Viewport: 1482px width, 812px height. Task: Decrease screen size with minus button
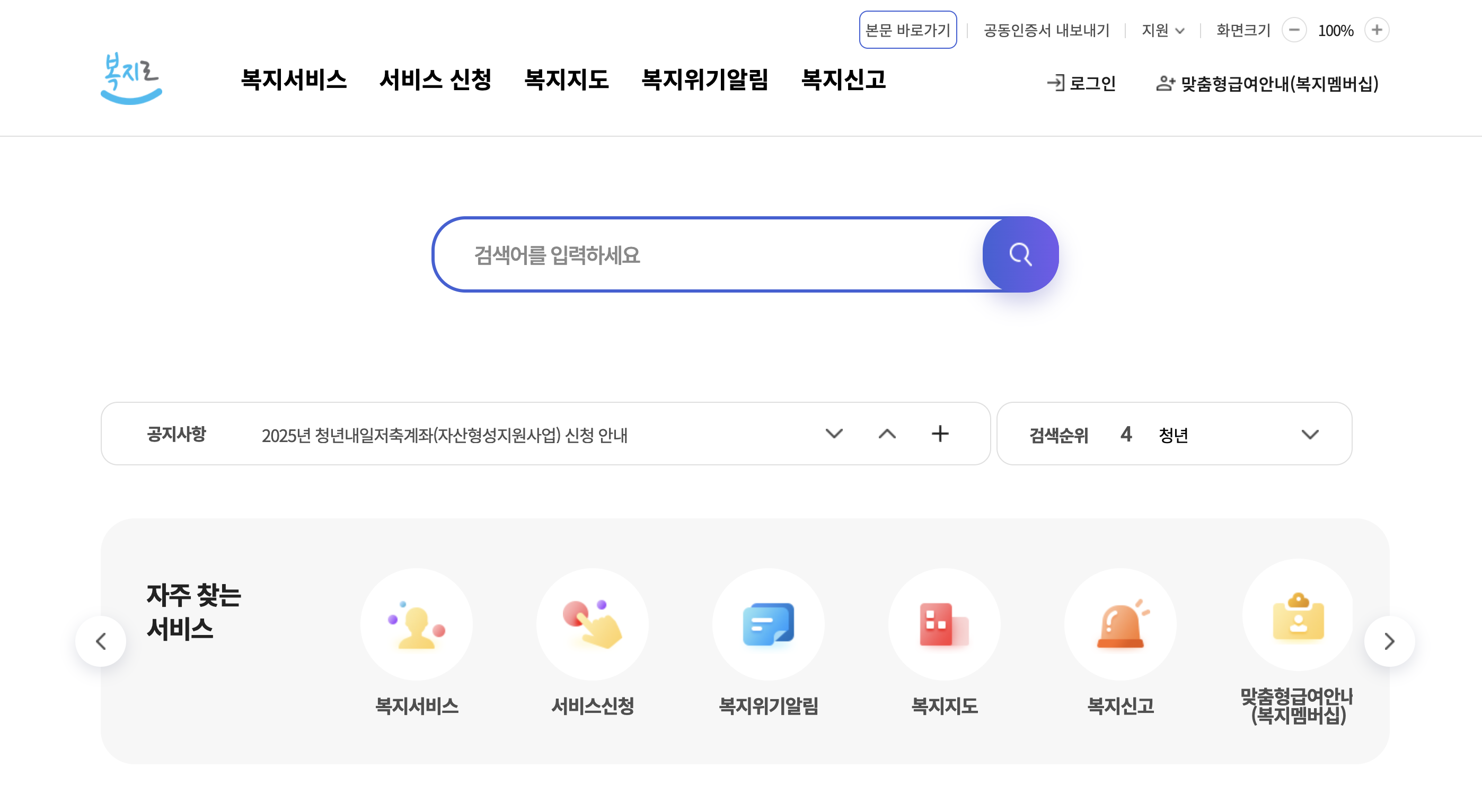(x=1294, y=30)
